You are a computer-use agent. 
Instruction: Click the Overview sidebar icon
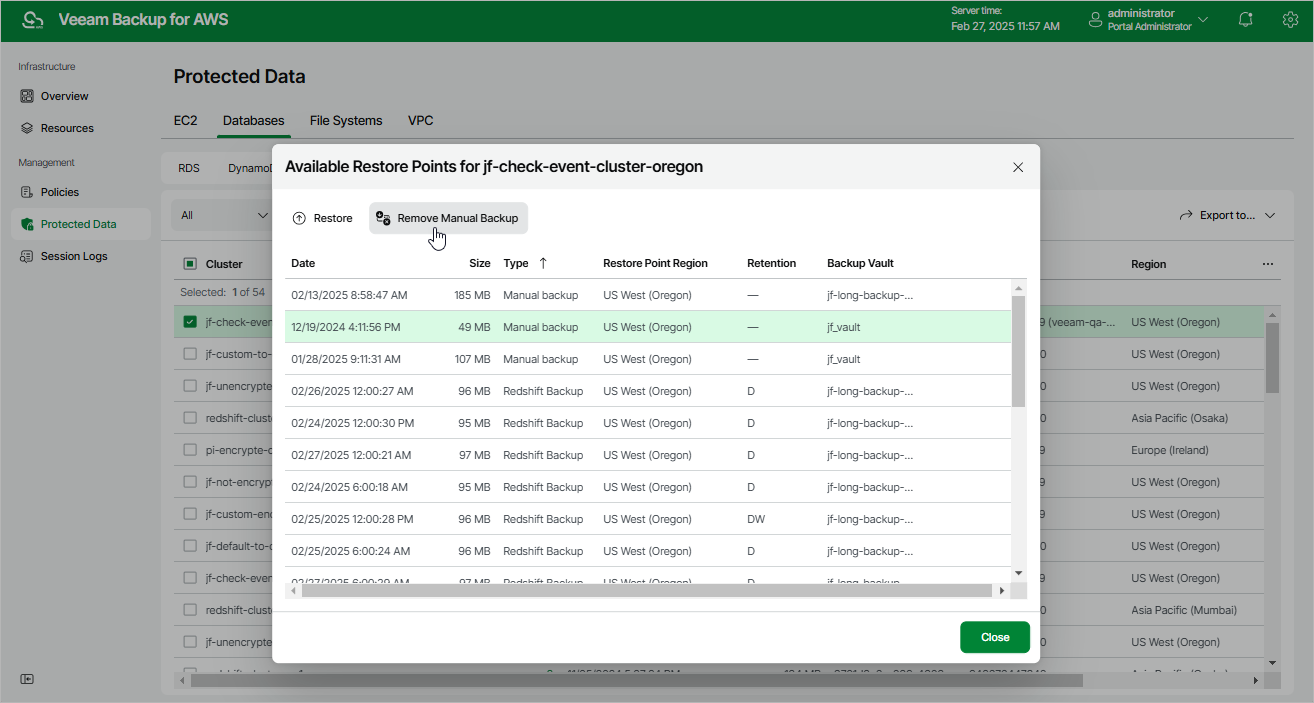pos(27,96)
